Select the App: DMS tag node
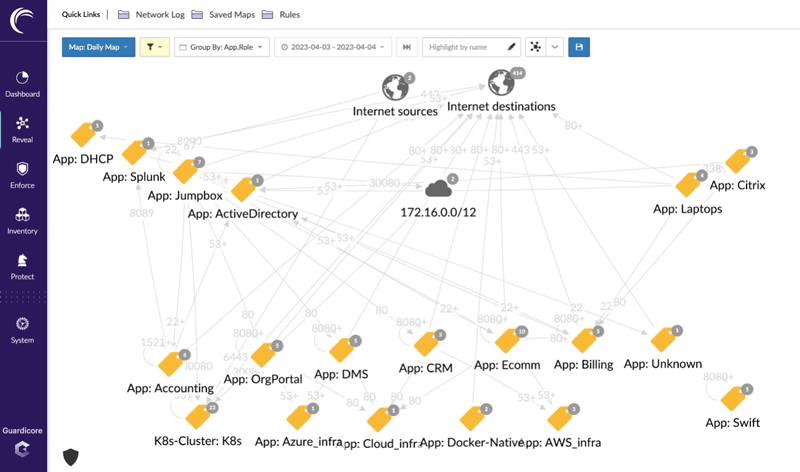Image resolution: width=800 pixels, height=472 pixels. [341, 350]
